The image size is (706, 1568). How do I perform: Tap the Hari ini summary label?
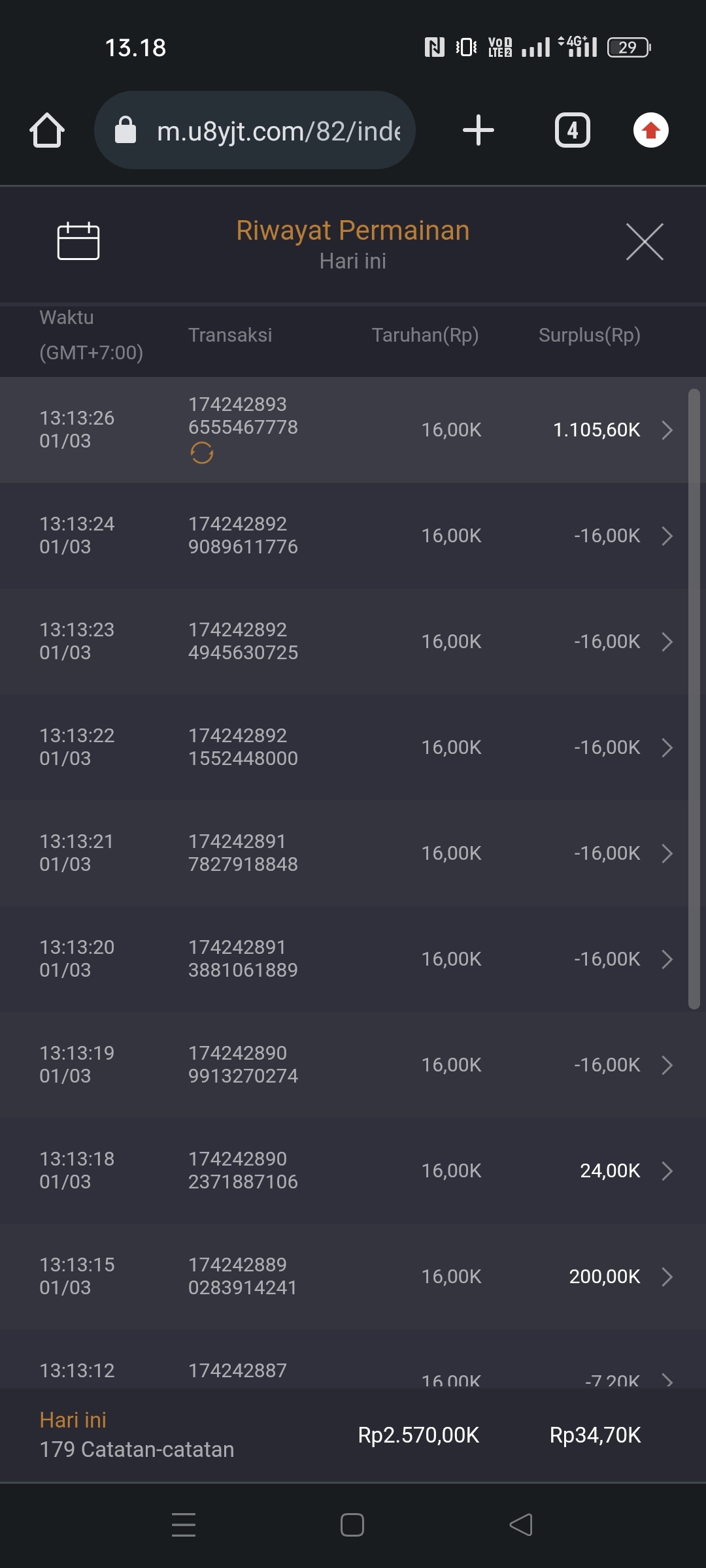pyautogui.click(x=73, y=1420)
